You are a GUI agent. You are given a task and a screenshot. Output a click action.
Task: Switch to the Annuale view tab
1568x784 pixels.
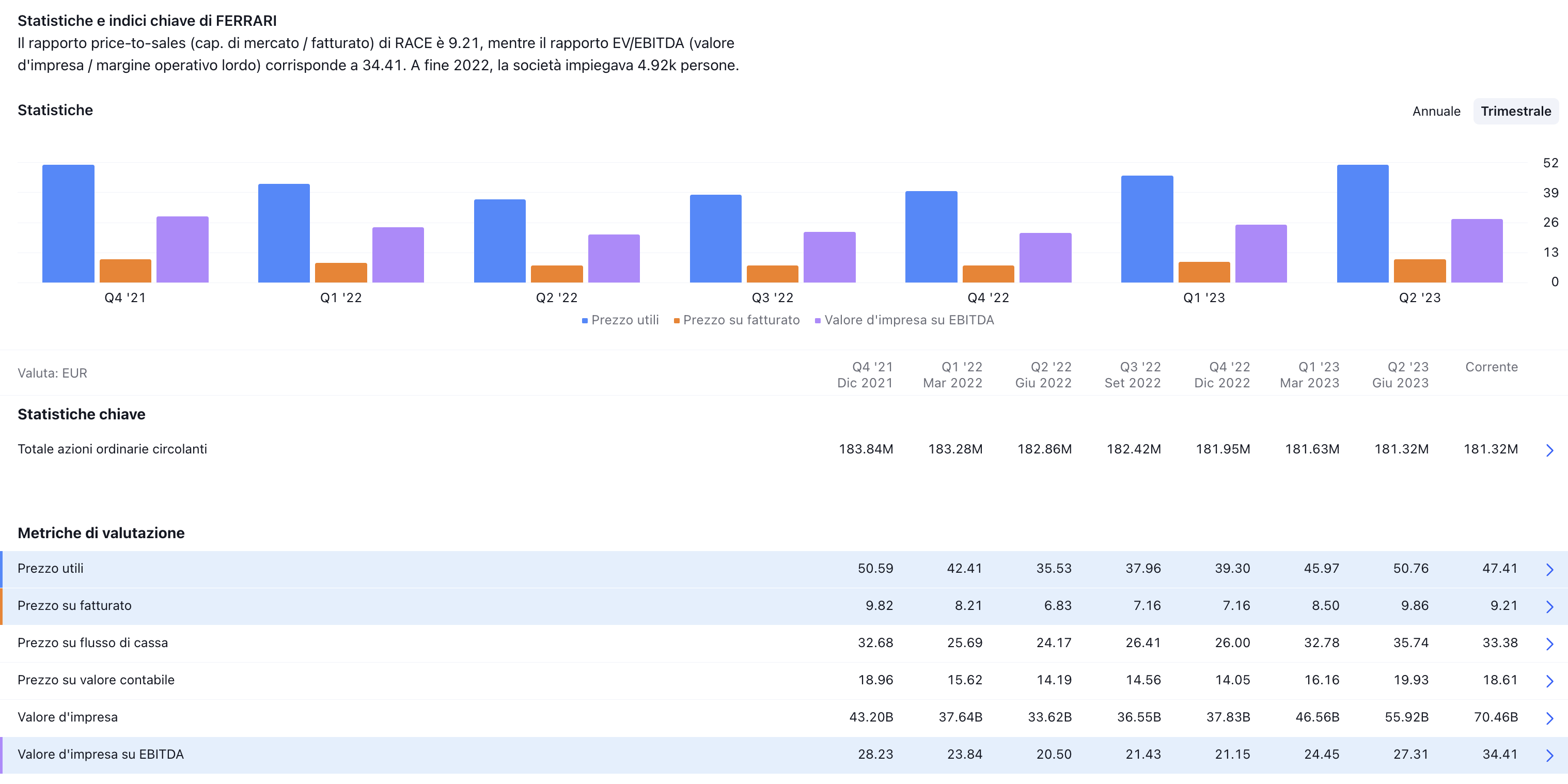tap(1436, 112)
